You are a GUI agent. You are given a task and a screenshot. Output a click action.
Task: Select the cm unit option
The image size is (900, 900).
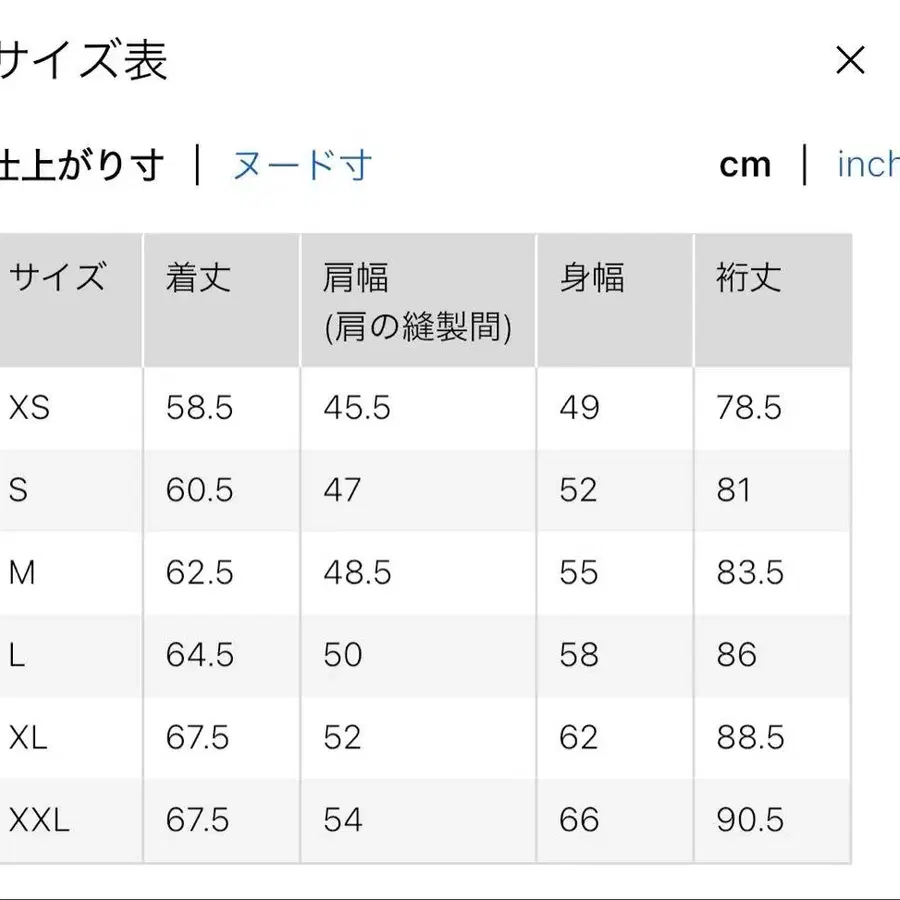744,165
